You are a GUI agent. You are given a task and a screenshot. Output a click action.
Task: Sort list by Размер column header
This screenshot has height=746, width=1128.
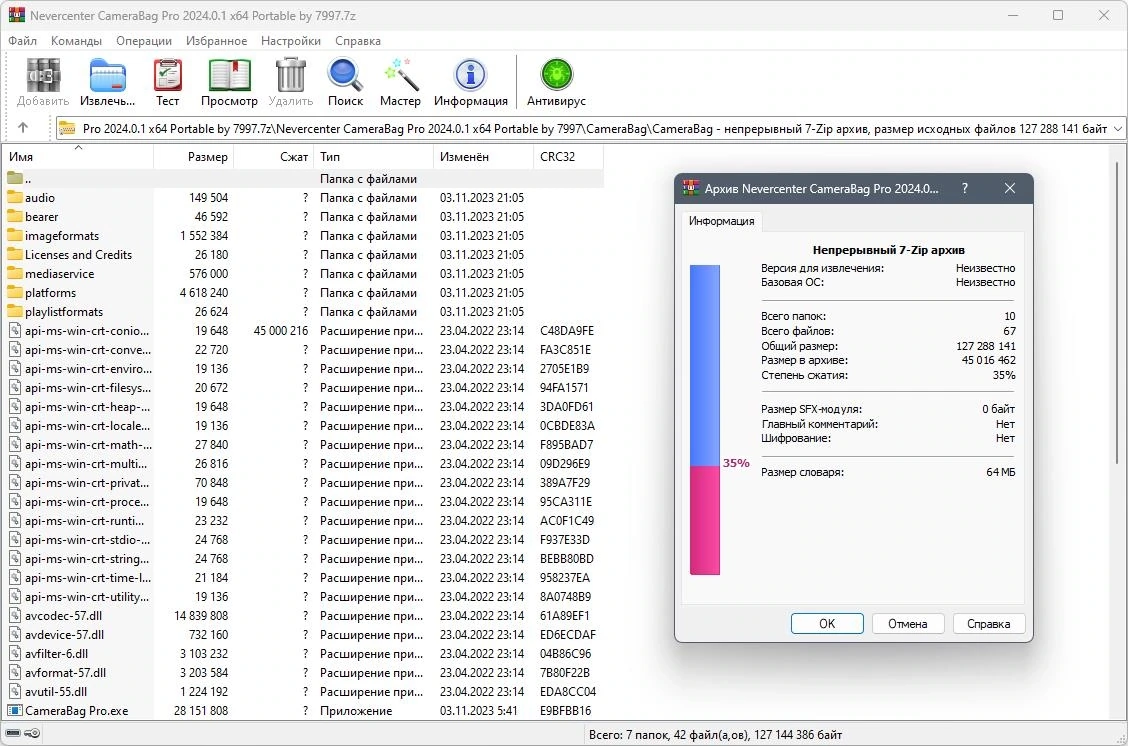[x=194, y=156]
